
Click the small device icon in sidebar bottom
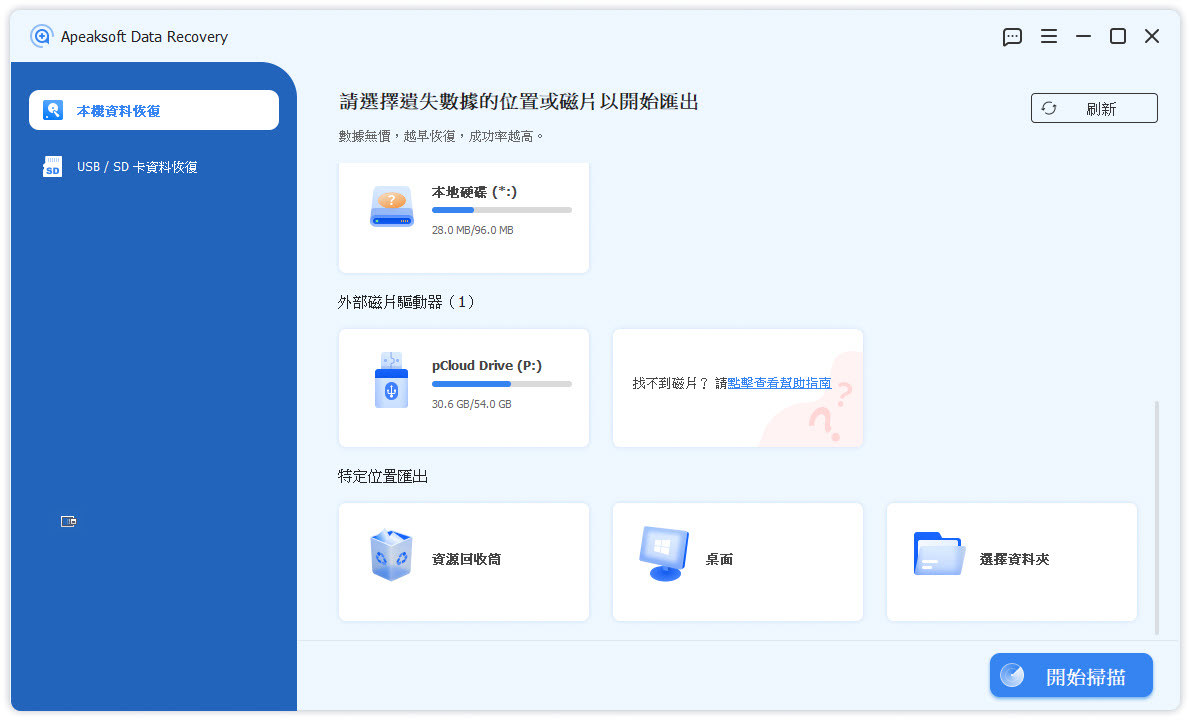click(68, 521)
